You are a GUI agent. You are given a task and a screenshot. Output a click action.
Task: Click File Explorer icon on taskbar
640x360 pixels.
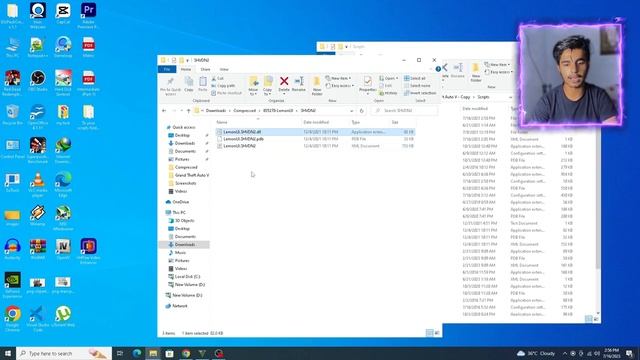click(153, 353)
